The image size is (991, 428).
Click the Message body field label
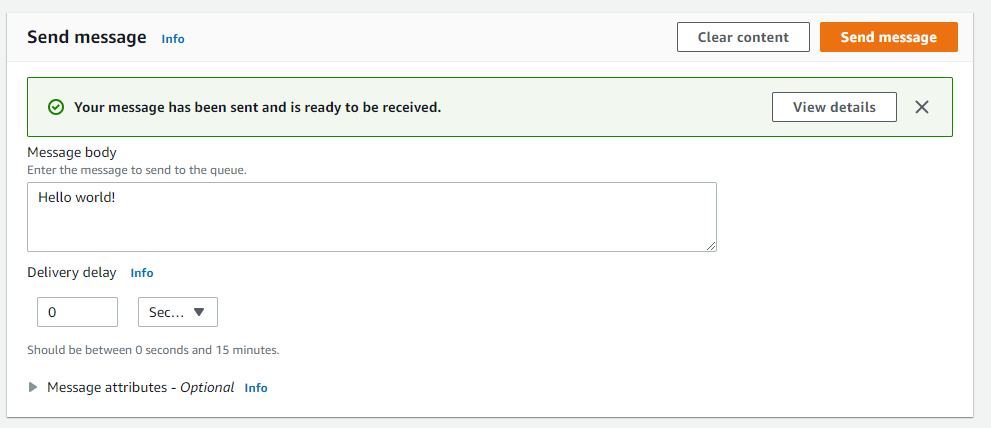coord(72,152)
